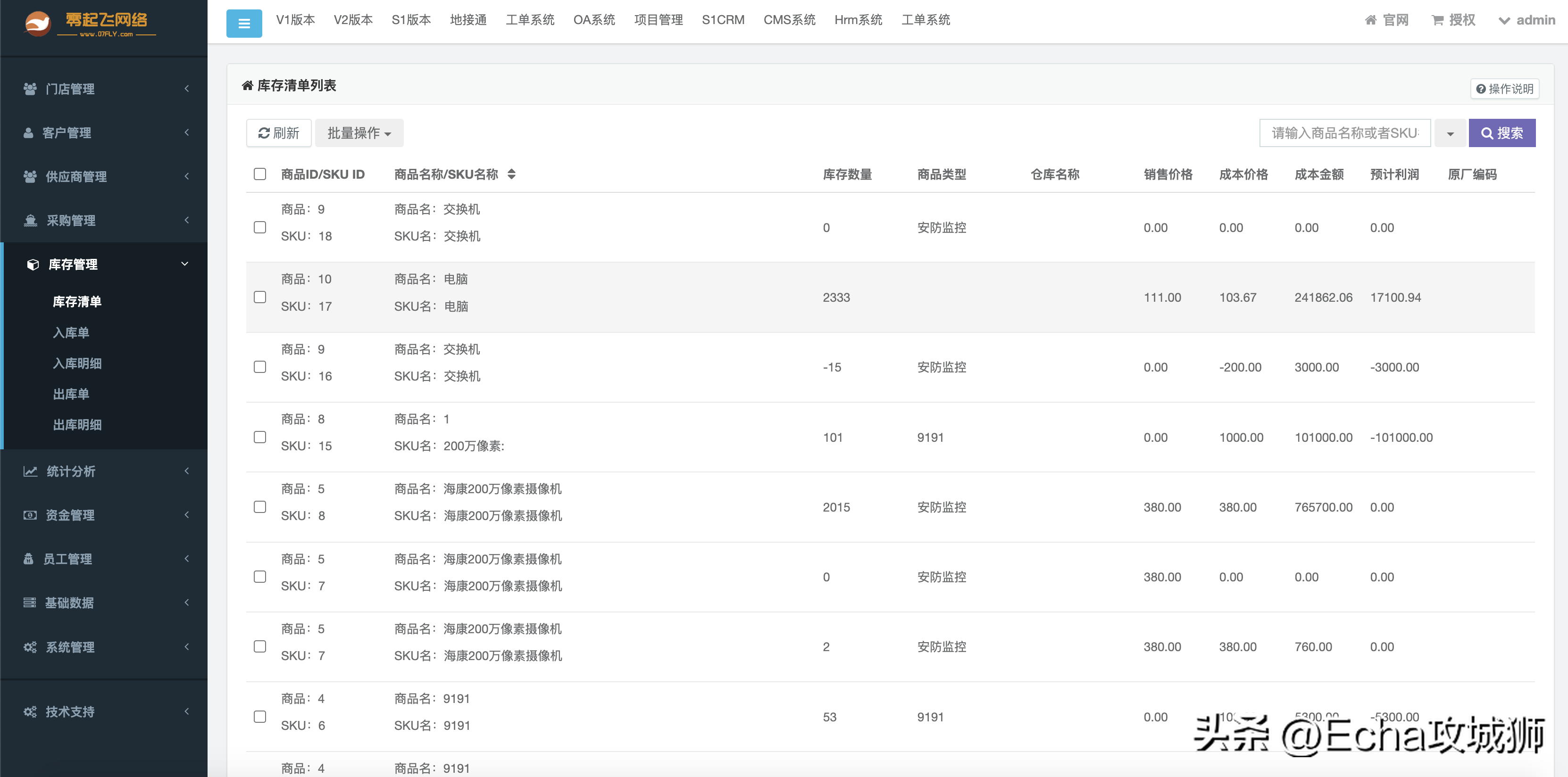Screen dimensions: 1568x777
Task: Click the 库存管理 cube icon
Action: click(33, 264)
